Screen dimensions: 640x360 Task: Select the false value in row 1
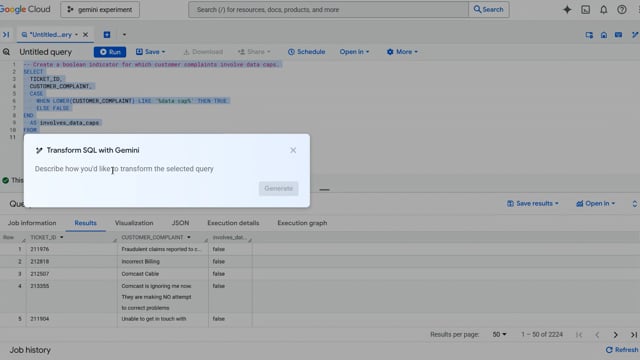click(219, 249)
